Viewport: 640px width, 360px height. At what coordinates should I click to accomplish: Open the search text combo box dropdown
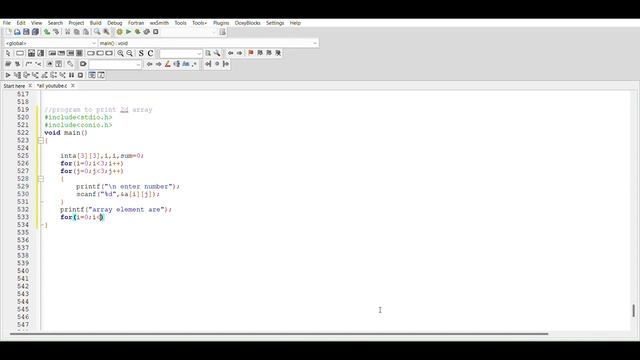point(181,53)
